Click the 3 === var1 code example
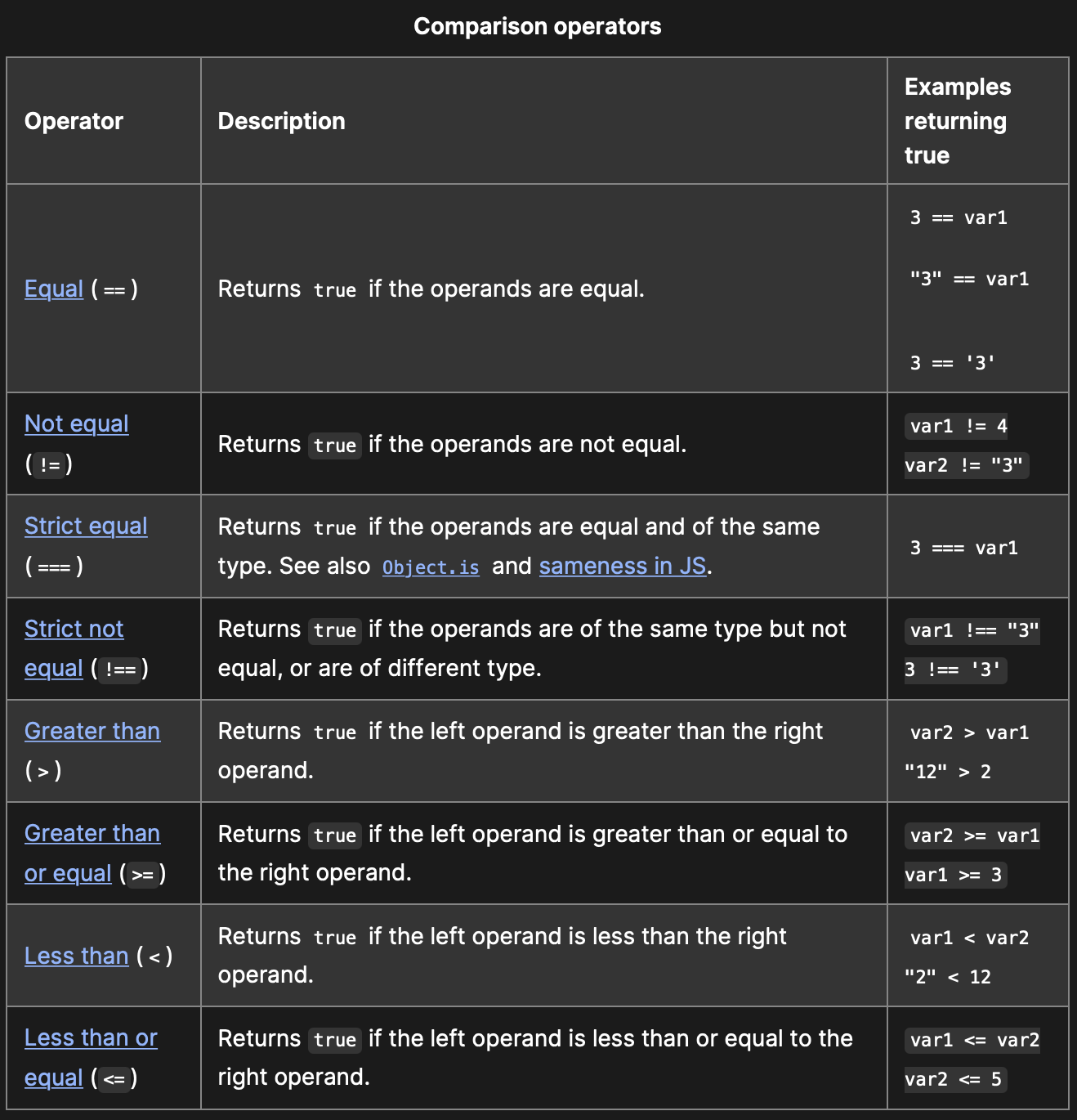The height and width of the screenshot is (1120, 1077). coord(964,548)
